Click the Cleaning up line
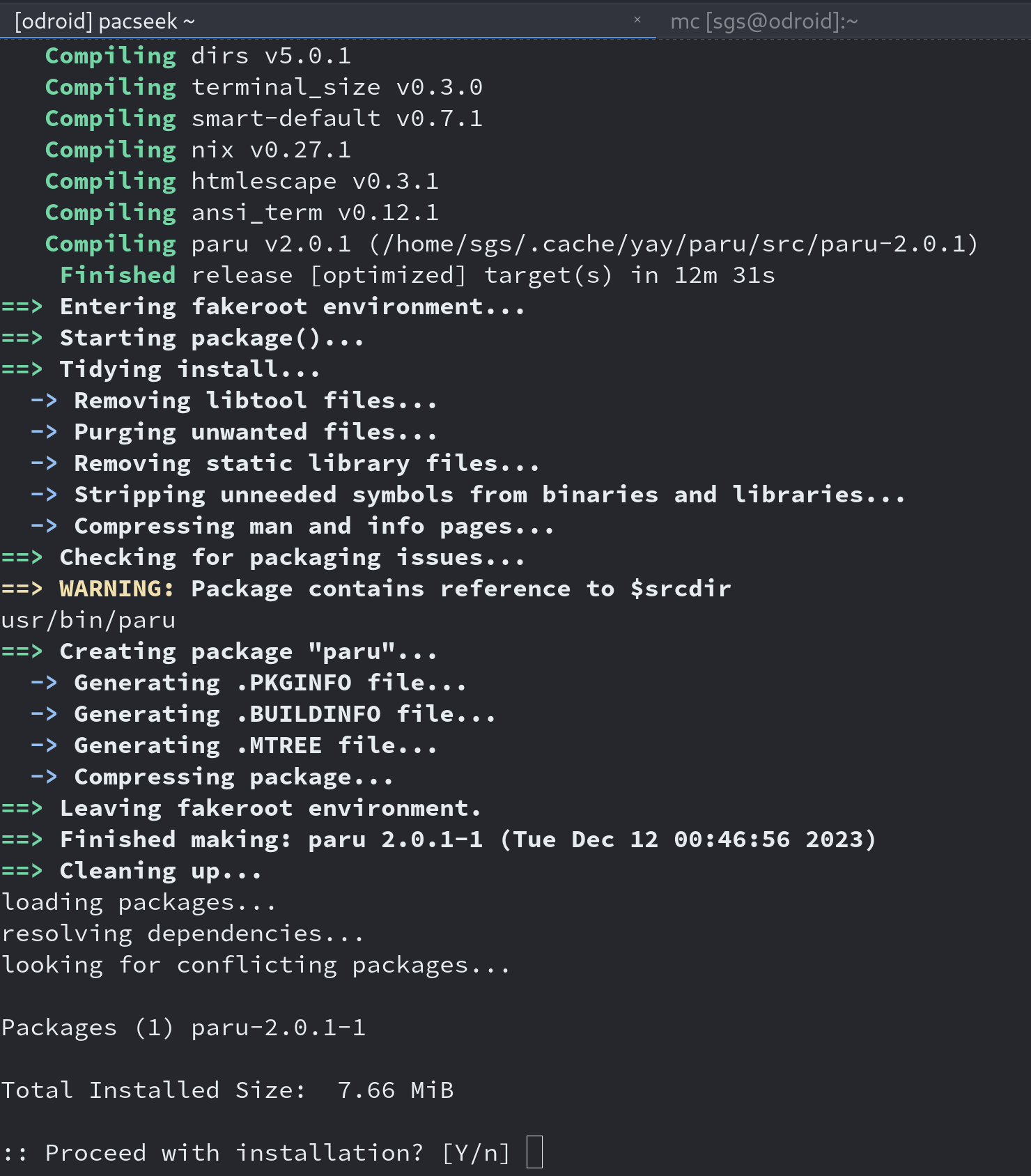Screen dimensions: 1031x1176 (132, 870)
